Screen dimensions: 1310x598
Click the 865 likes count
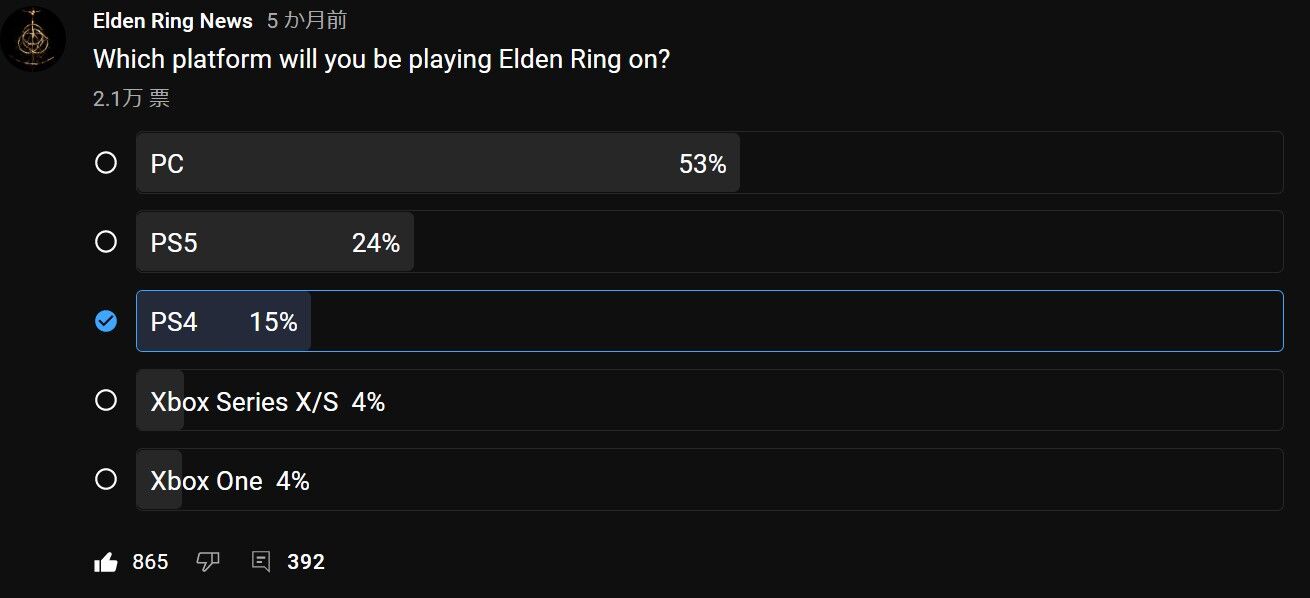(150, 562)
